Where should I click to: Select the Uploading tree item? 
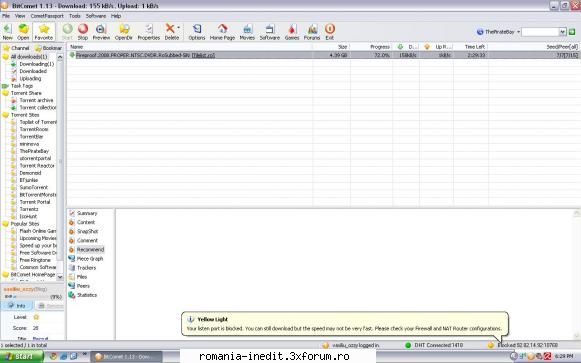(30, 79)
